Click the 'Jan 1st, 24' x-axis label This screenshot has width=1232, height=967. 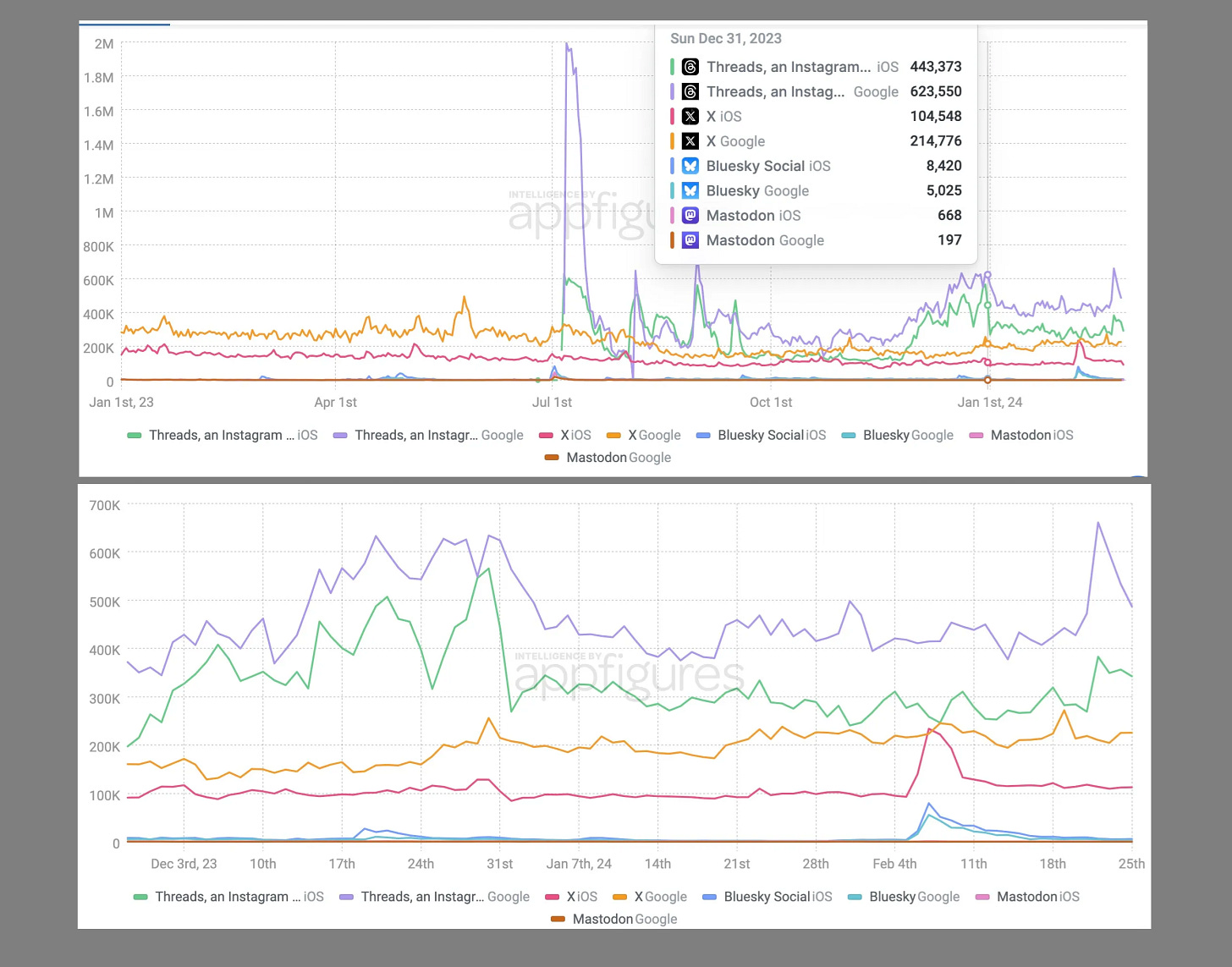pos(990,403)
